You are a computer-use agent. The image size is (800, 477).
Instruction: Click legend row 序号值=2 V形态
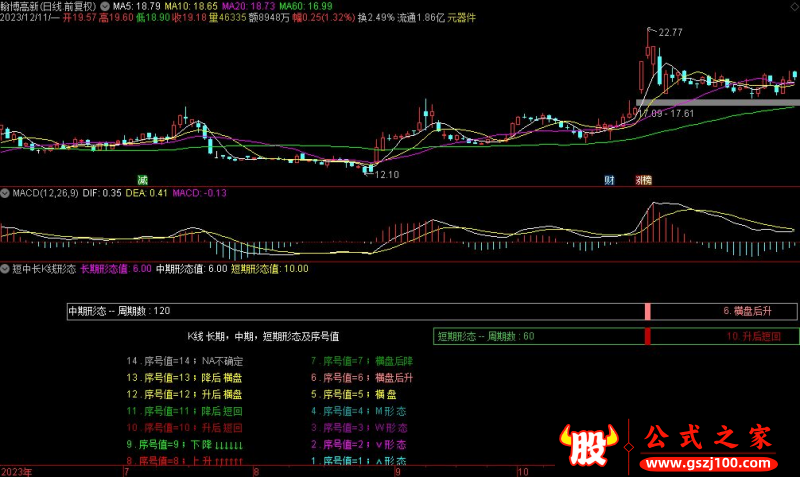(x=359, y=444)
